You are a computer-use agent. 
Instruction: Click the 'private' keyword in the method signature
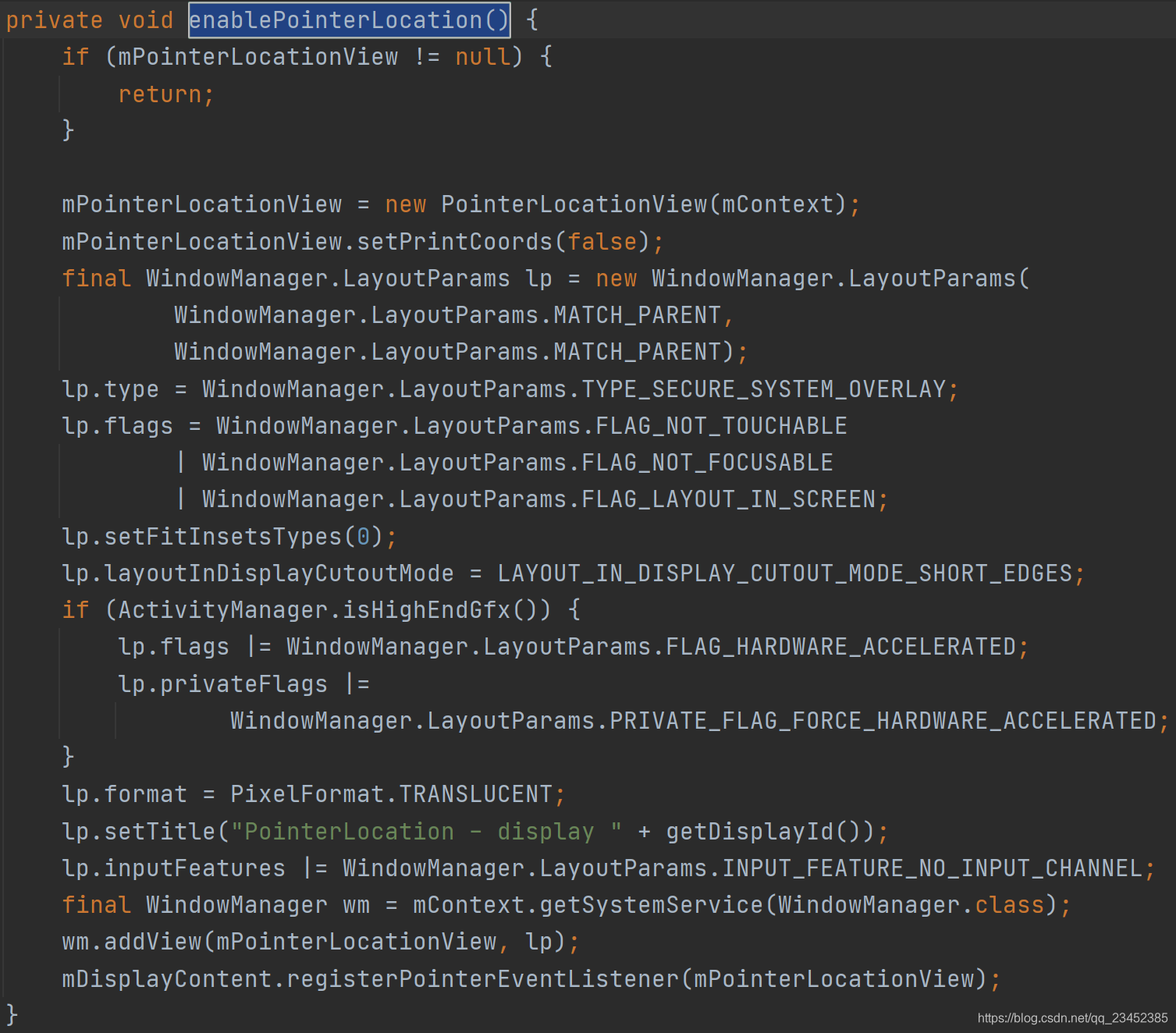coord(54,20)
